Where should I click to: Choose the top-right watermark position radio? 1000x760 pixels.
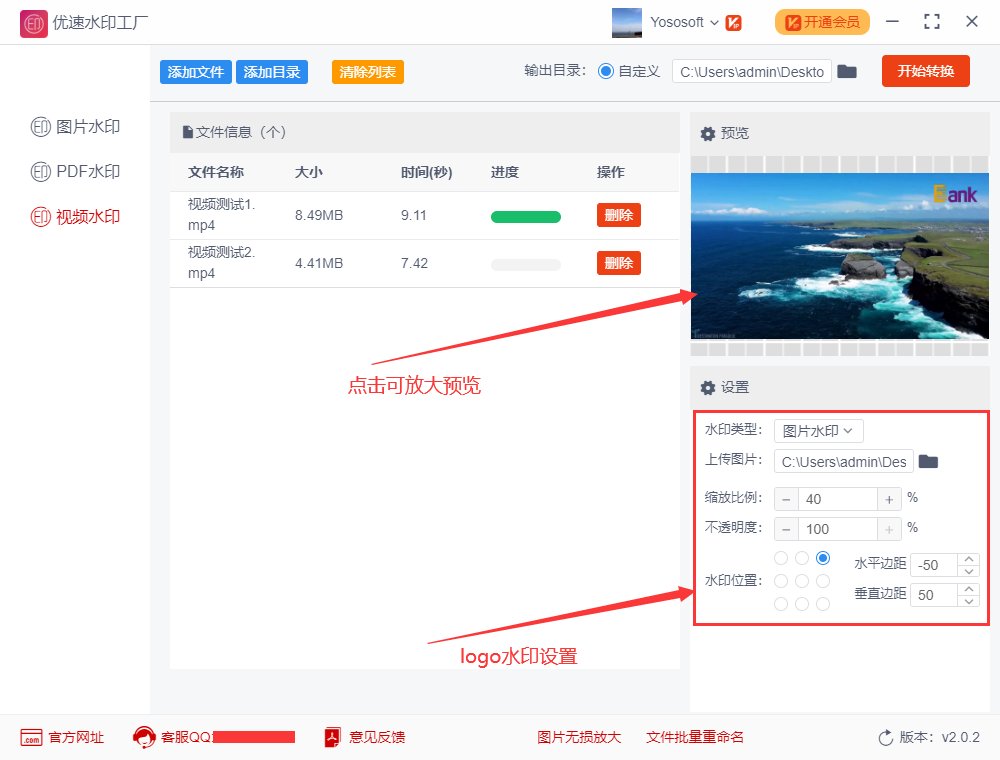tap(823, 557)
